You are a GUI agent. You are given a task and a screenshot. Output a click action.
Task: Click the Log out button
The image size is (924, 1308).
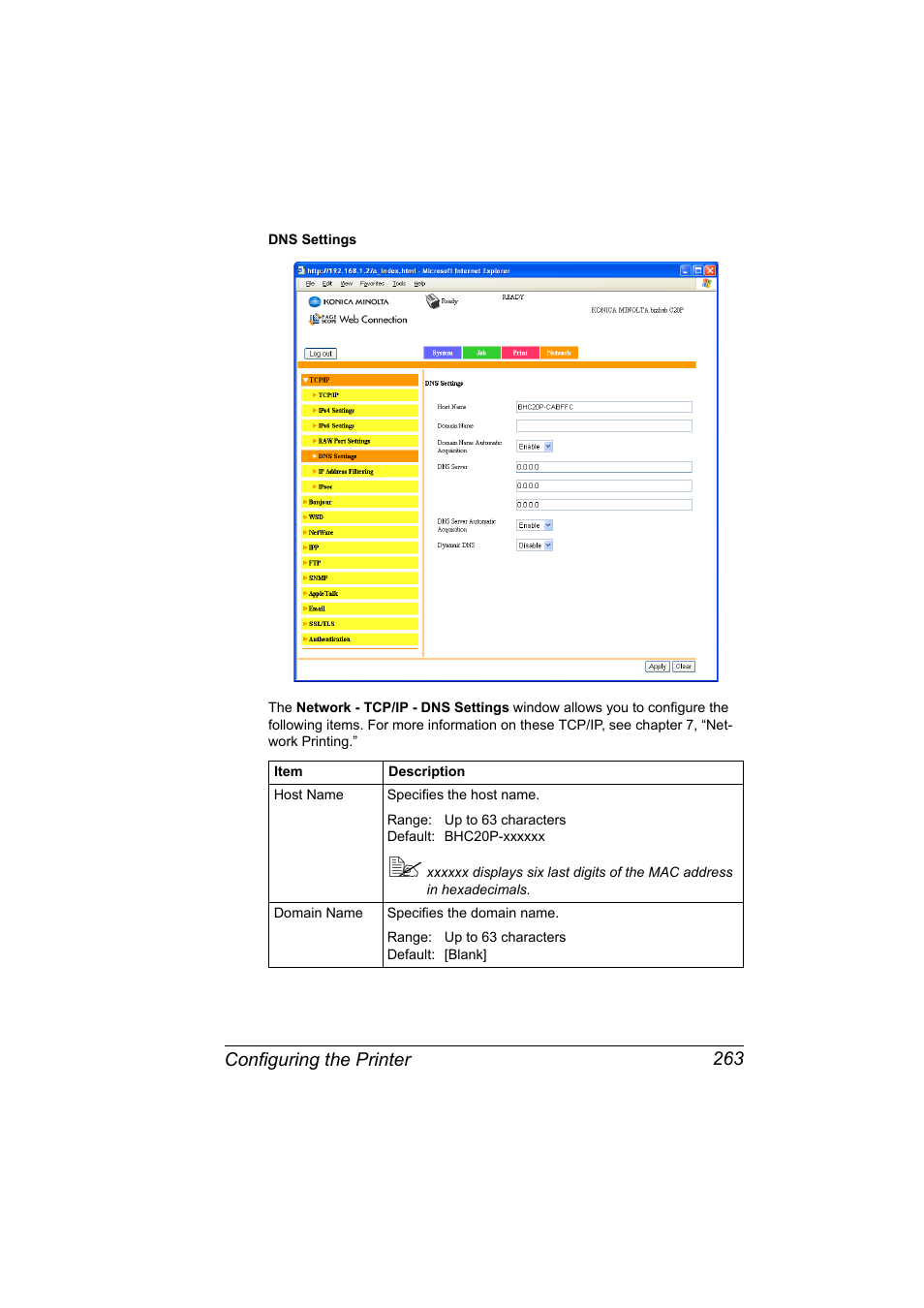pos(321,354)
